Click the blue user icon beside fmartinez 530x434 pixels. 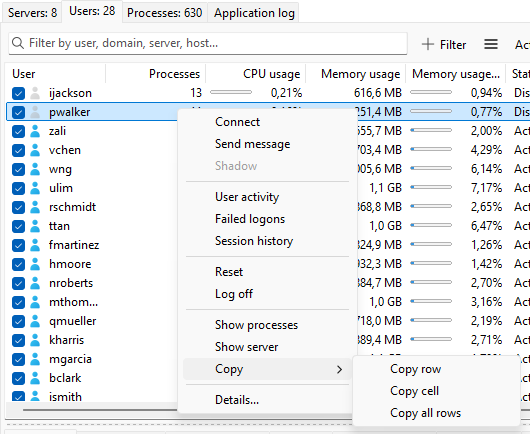click(35, 245)
